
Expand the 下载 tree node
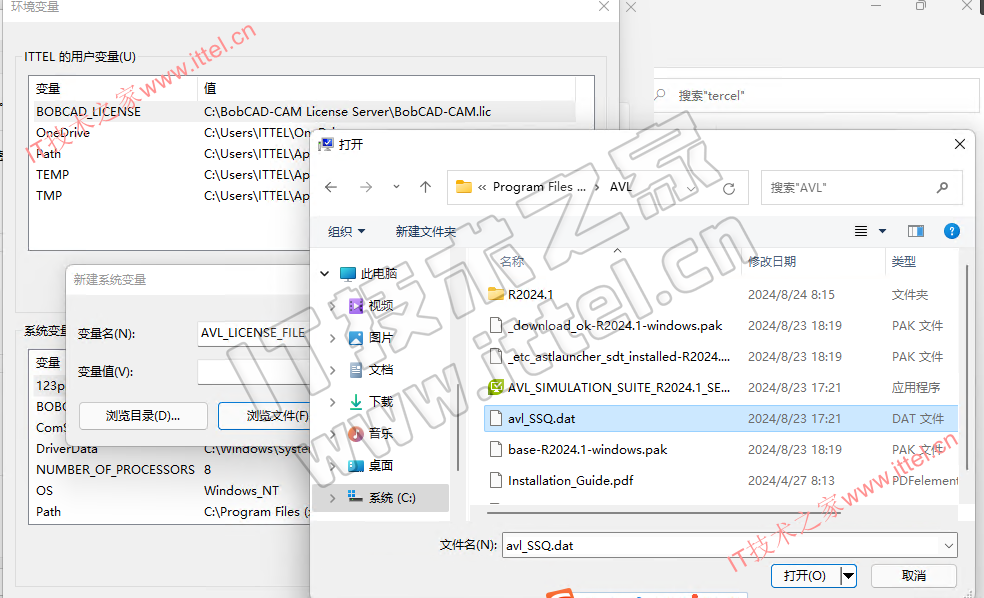pos(333,402)
